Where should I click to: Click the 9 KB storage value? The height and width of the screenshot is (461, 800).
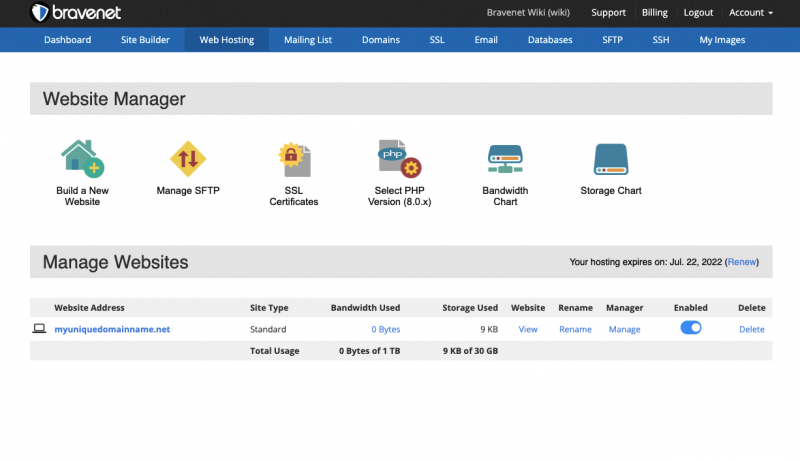pos(489,329)
